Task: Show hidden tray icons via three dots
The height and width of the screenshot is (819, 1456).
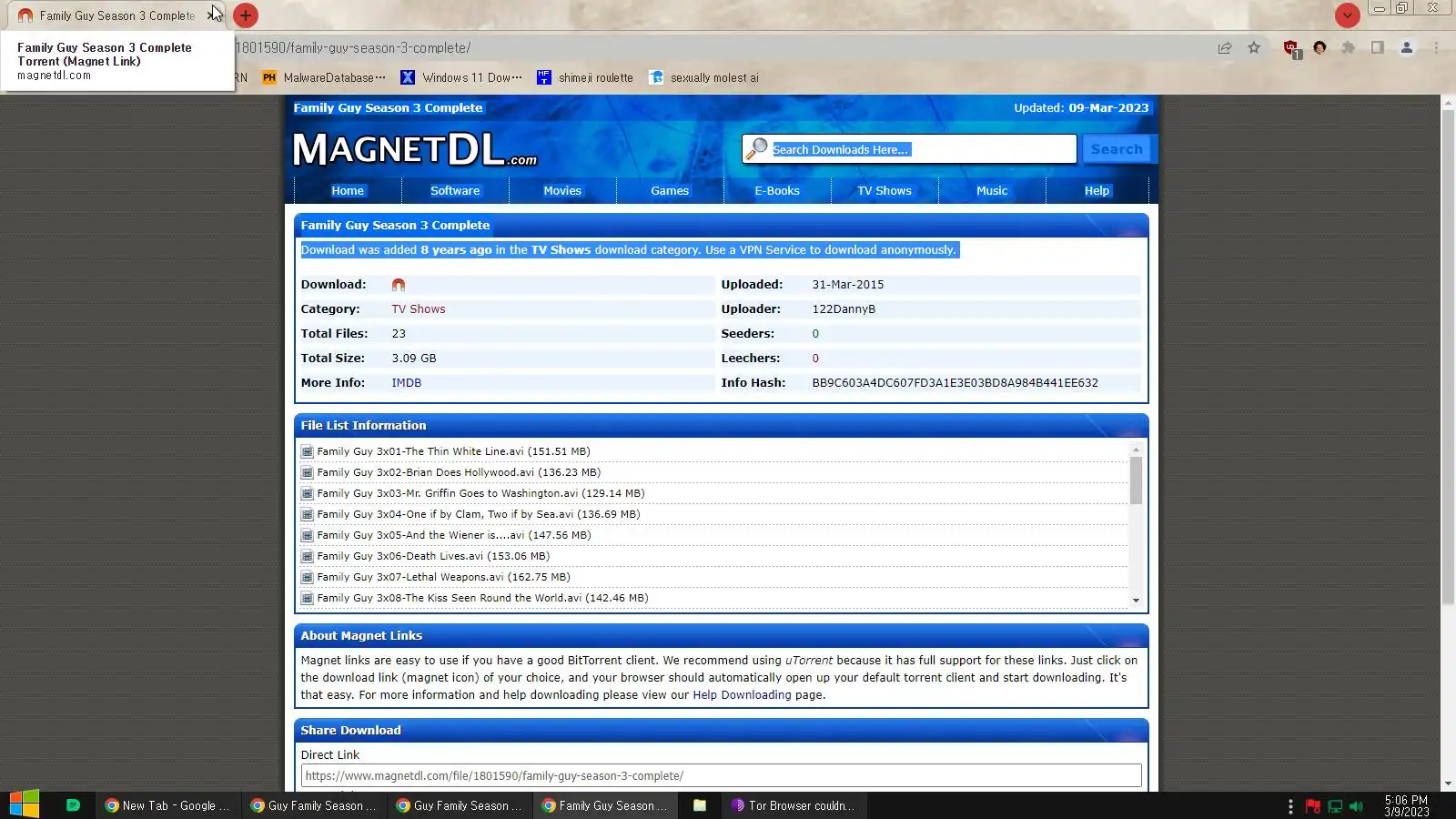Action: pos(1290,806)
